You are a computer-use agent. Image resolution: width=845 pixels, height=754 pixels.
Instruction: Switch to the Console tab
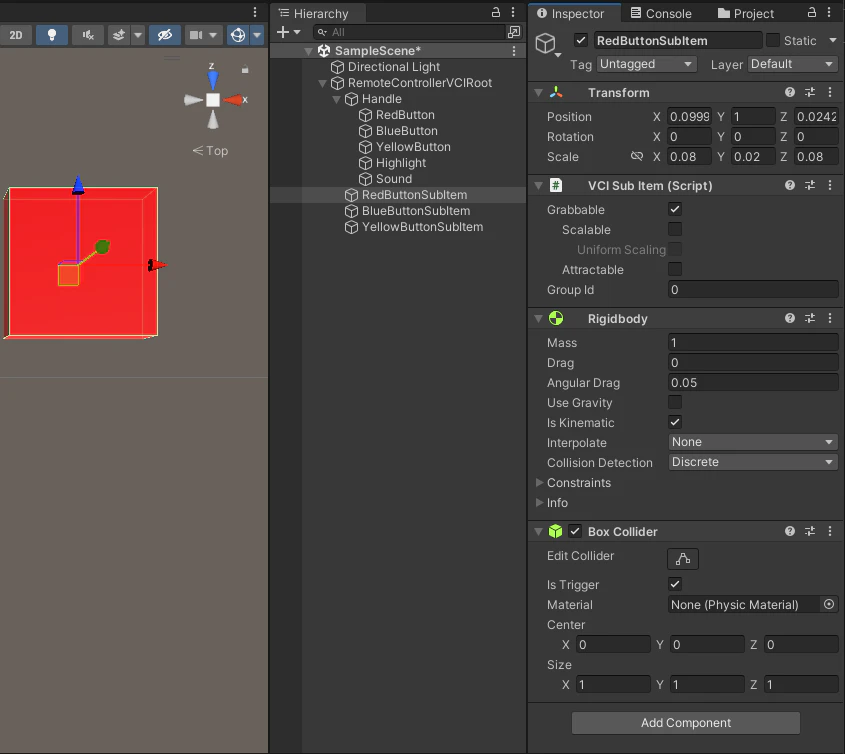pyautogui.click(x=661, y=13)
